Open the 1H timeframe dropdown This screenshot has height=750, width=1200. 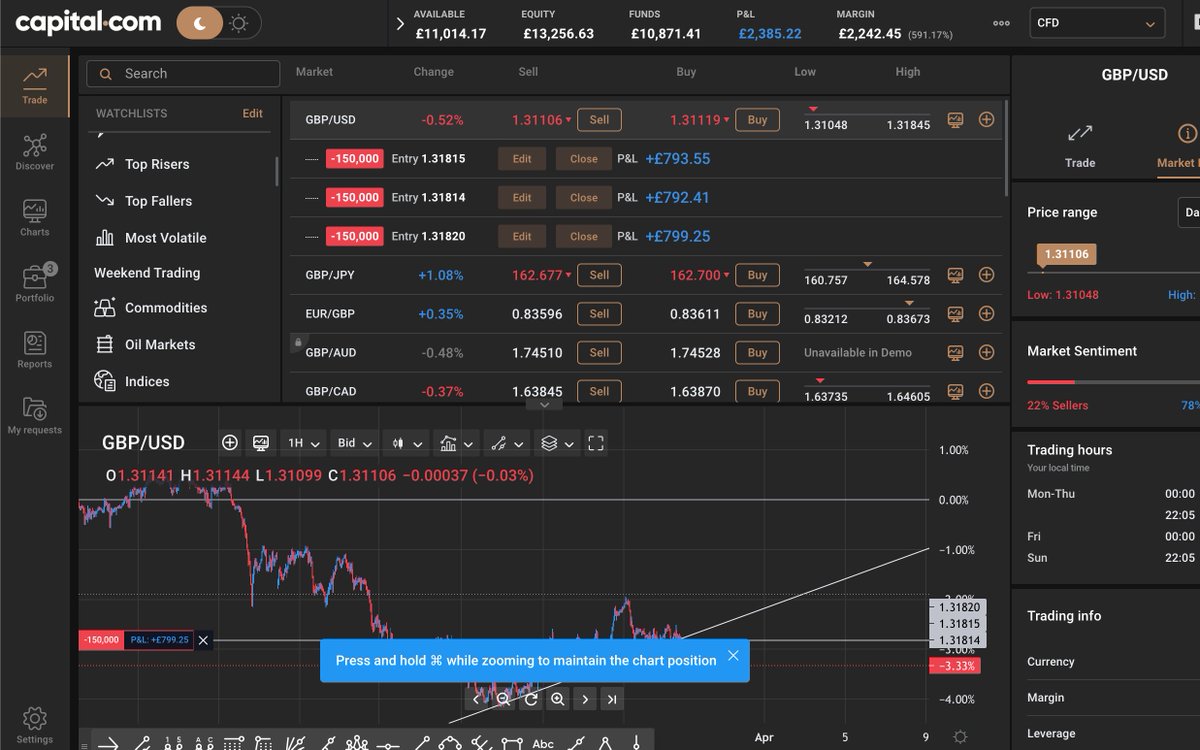303,442
